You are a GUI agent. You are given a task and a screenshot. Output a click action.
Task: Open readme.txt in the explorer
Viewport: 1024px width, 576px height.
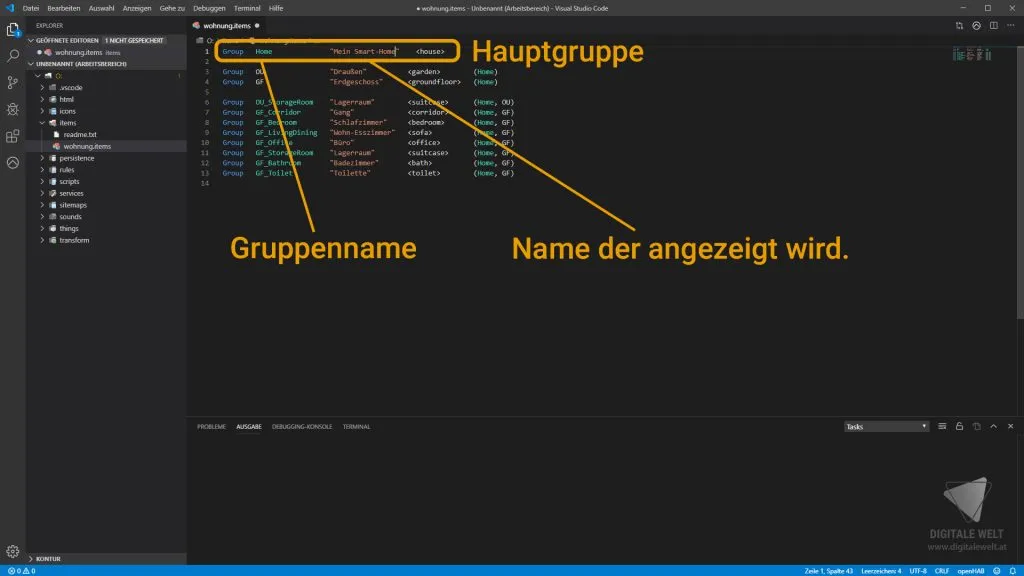point(80,135)
